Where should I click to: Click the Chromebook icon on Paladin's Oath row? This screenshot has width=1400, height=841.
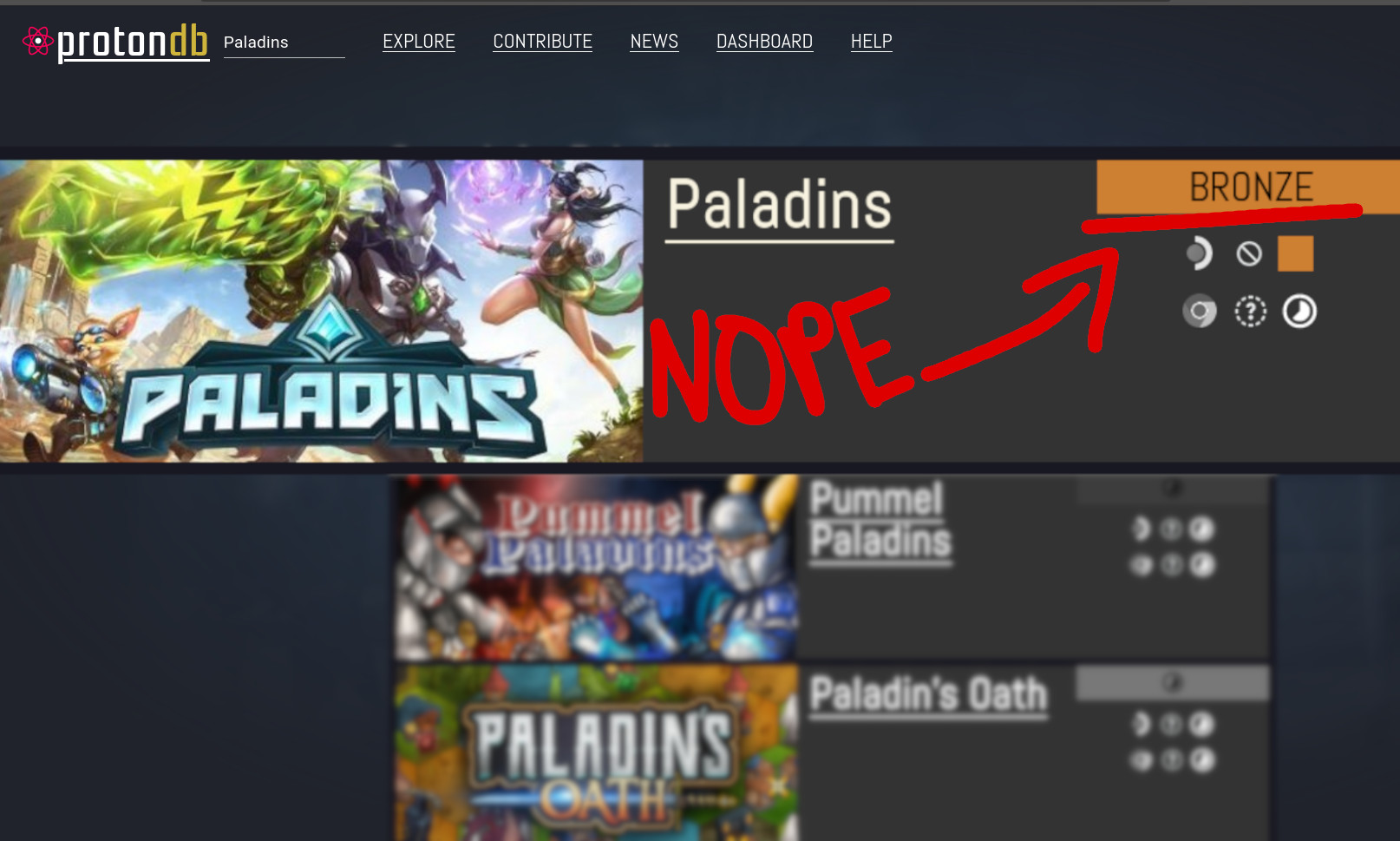1142,760
